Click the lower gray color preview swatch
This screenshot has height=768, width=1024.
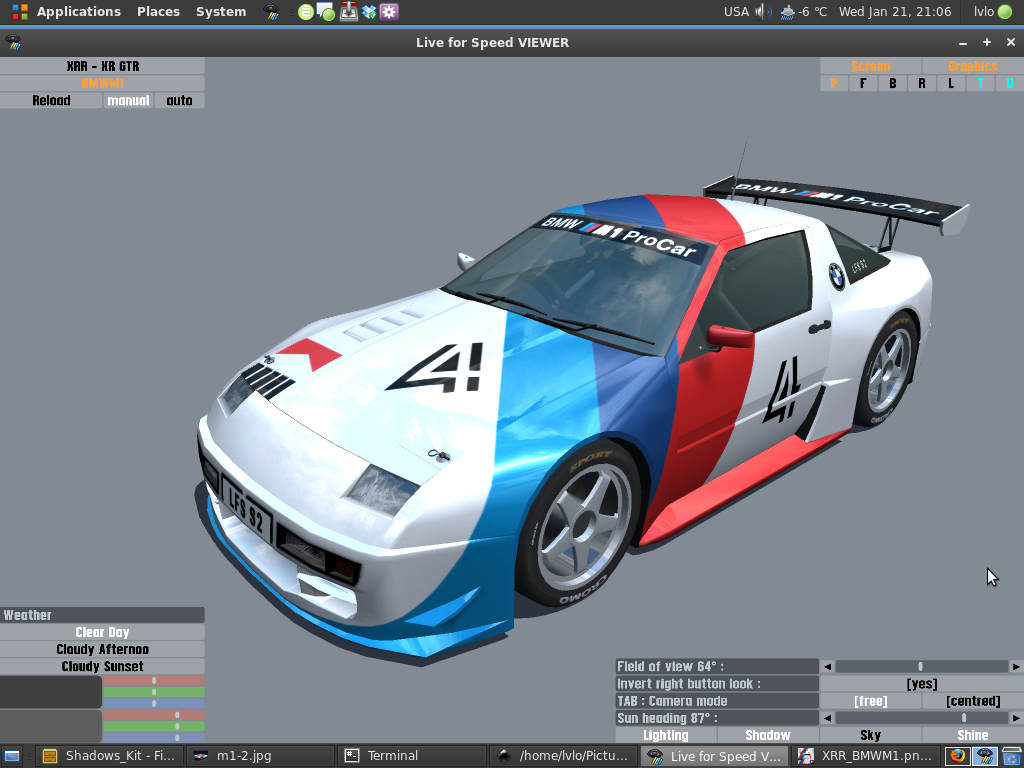pyautogui.click(x=51, y=726)
